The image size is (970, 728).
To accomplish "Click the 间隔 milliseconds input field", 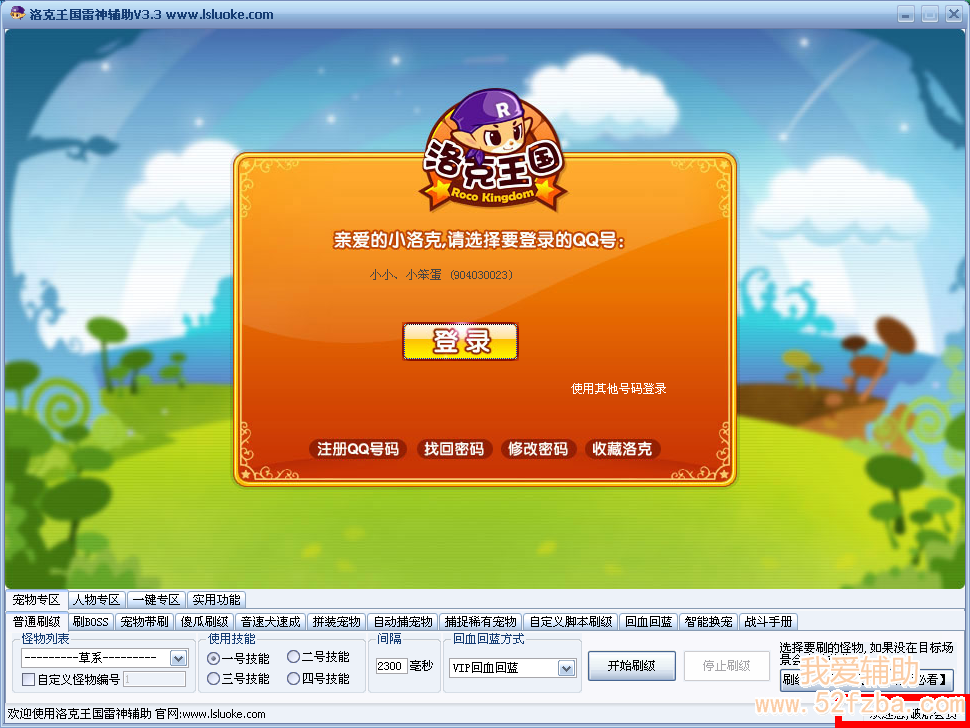I will (390, 666).
